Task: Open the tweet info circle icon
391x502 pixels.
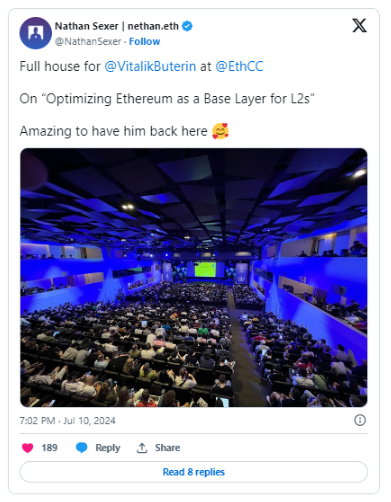Action: point(360,420)
